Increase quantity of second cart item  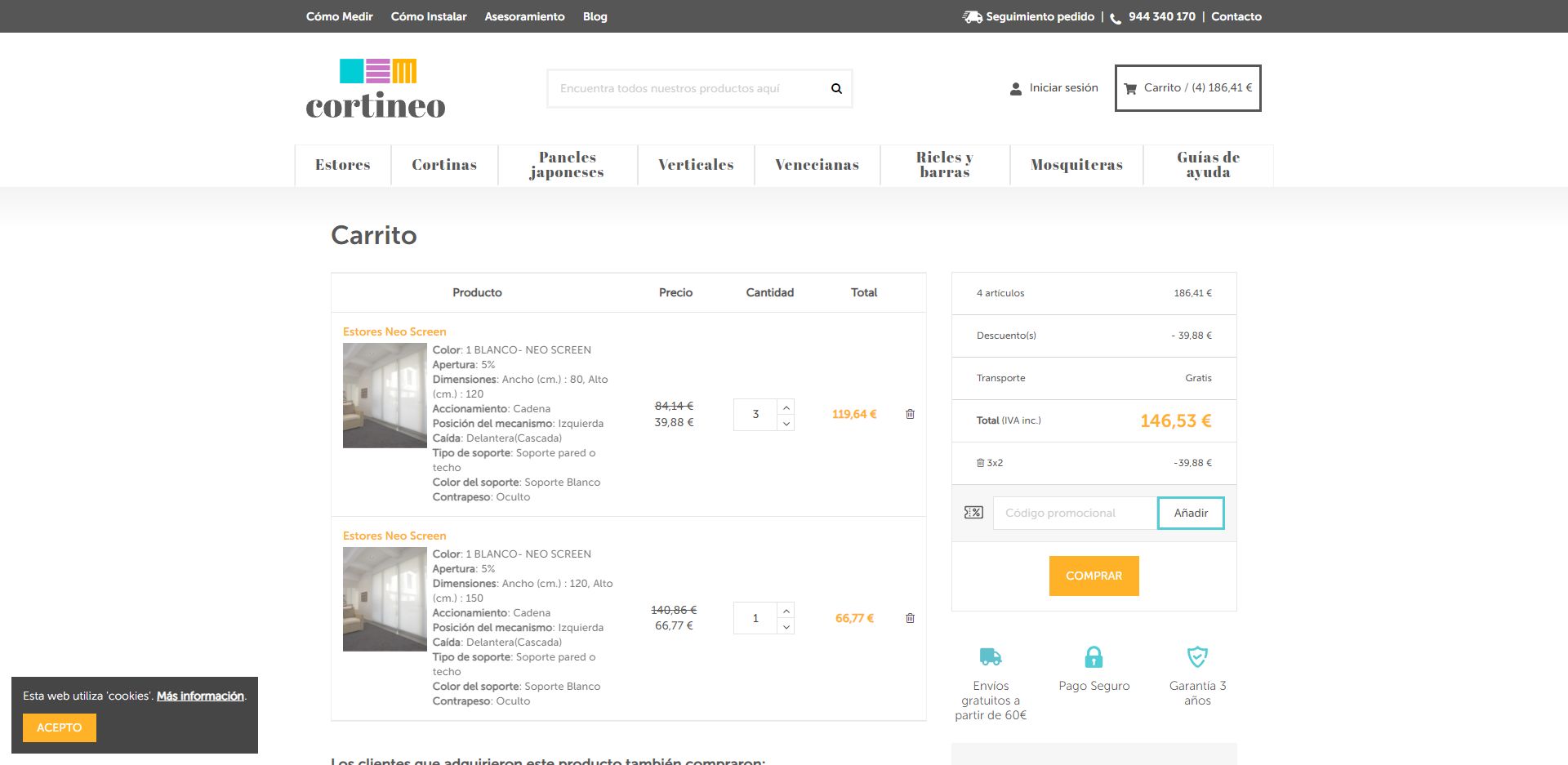786,611
